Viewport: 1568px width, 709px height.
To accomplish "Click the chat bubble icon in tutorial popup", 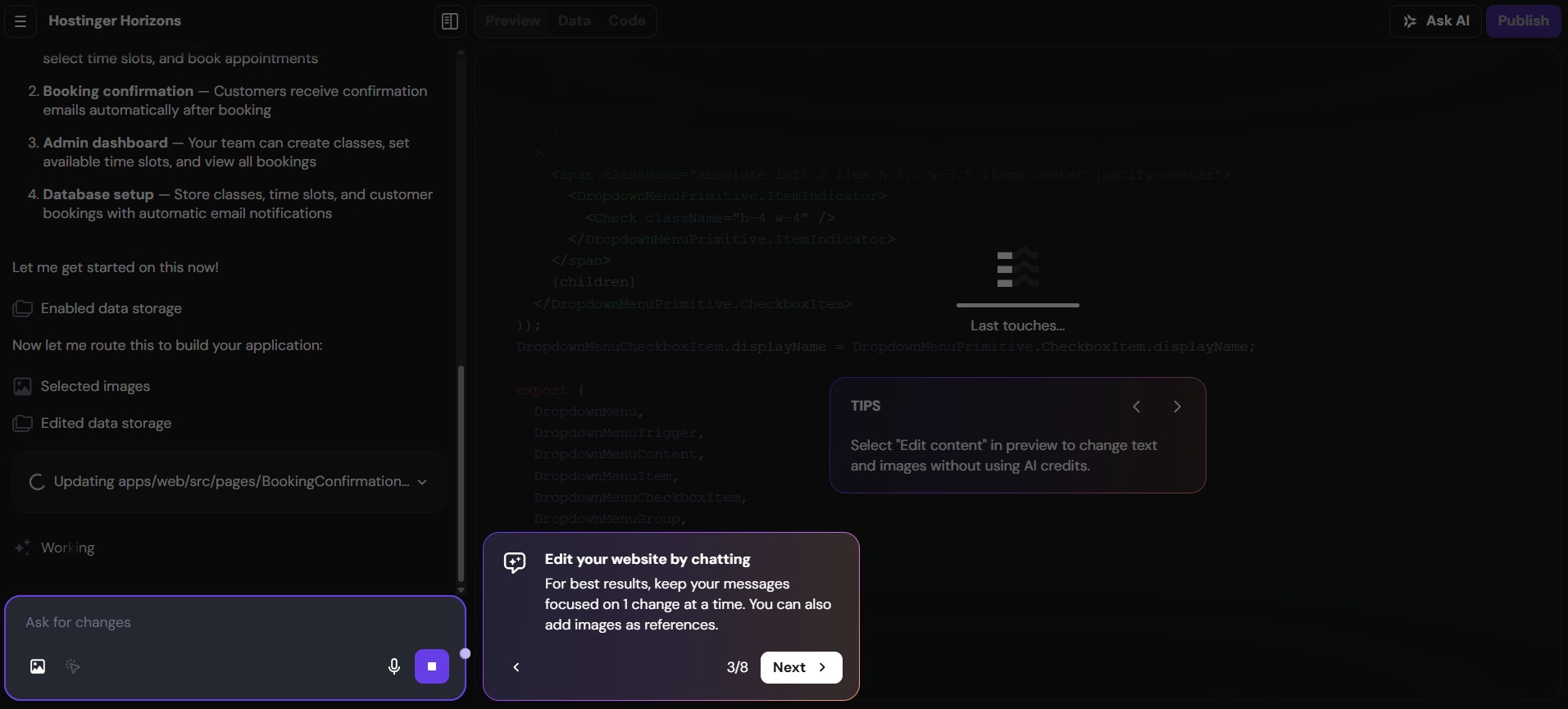I will click(515, 562).
